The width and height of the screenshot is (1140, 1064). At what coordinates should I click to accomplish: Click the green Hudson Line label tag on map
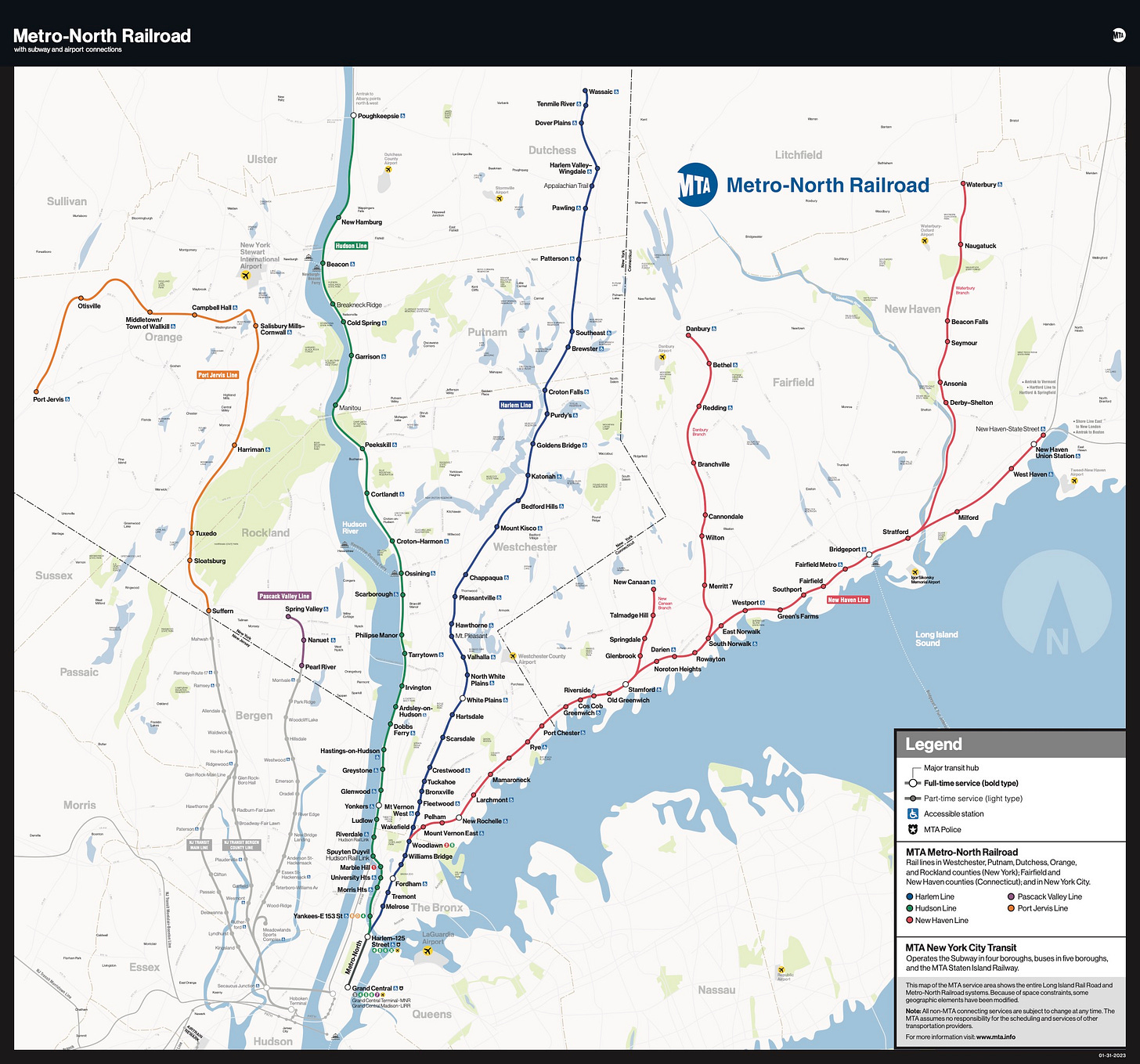[x=352, y=246]
